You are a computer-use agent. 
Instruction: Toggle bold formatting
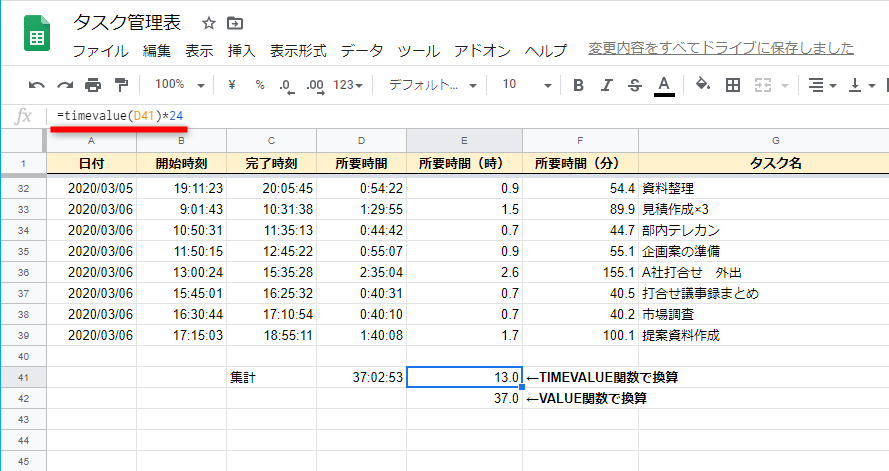pos(578,85)
